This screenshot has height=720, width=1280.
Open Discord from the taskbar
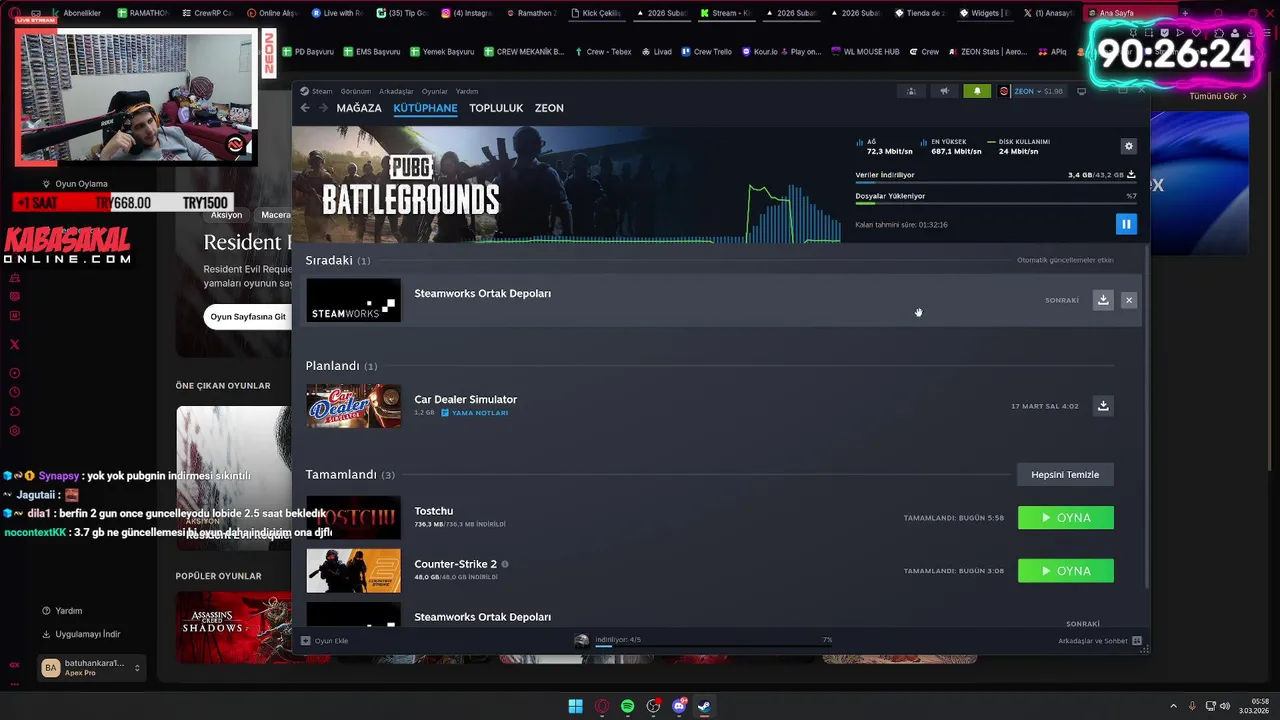tap(679, 706)
